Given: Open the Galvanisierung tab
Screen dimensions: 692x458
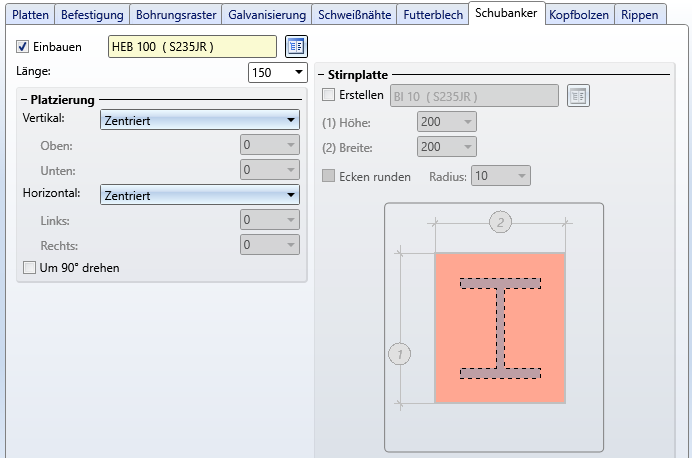Looking at the screenshot, I should 267,15.
